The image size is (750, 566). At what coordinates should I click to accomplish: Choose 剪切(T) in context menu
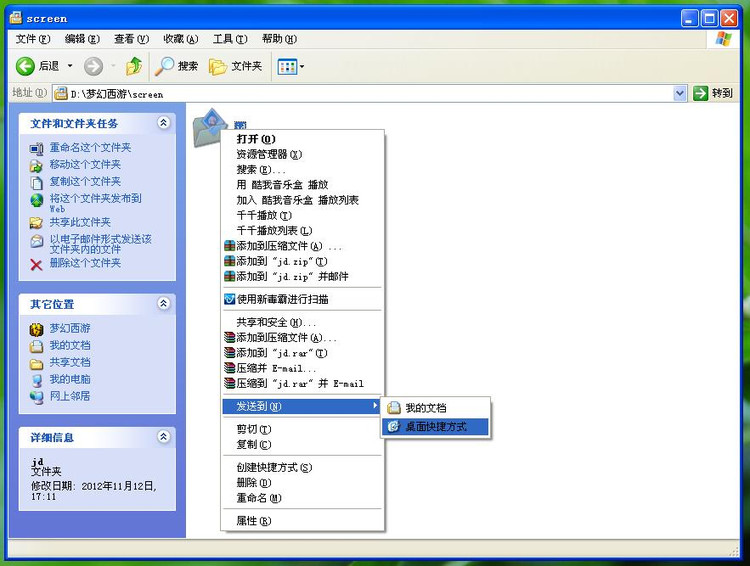(302, 429)
